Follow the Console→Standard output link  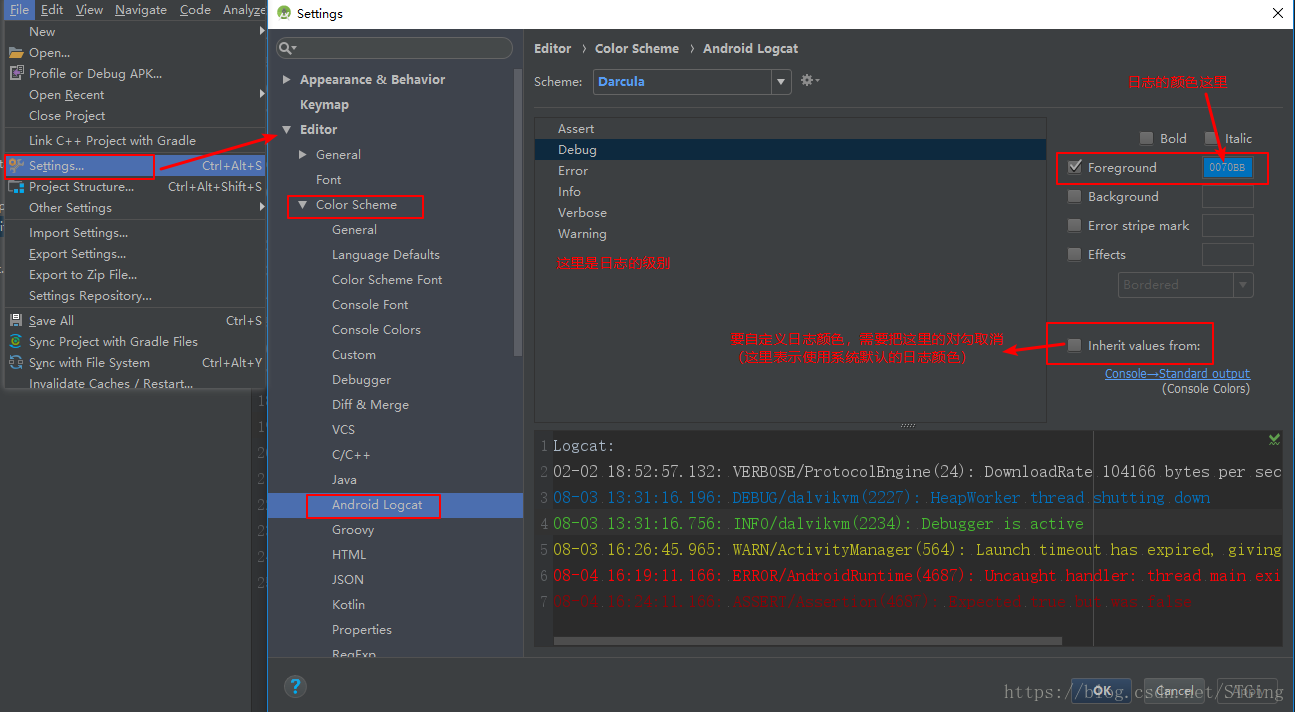tap(1177, 374)
